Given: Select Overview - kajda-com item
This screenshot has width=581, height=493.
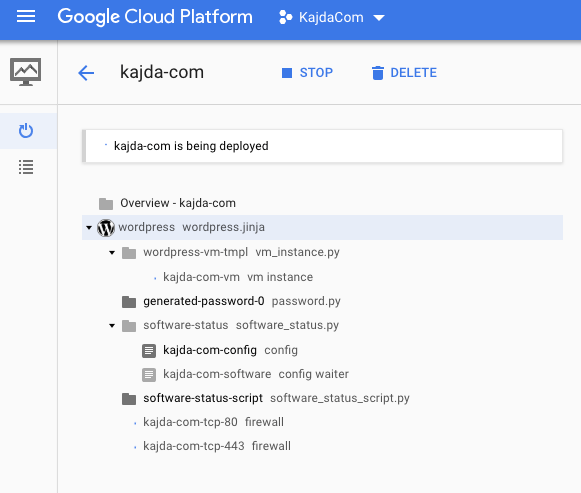Looking at the screenshot, I should tap(178, 203).
